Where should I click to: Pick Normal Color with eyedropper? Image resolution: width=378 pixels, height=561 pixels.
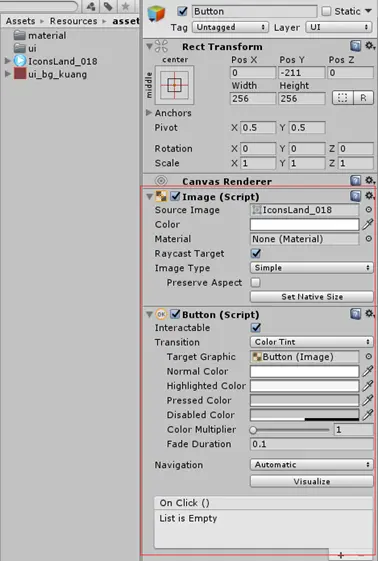(368, 371)
